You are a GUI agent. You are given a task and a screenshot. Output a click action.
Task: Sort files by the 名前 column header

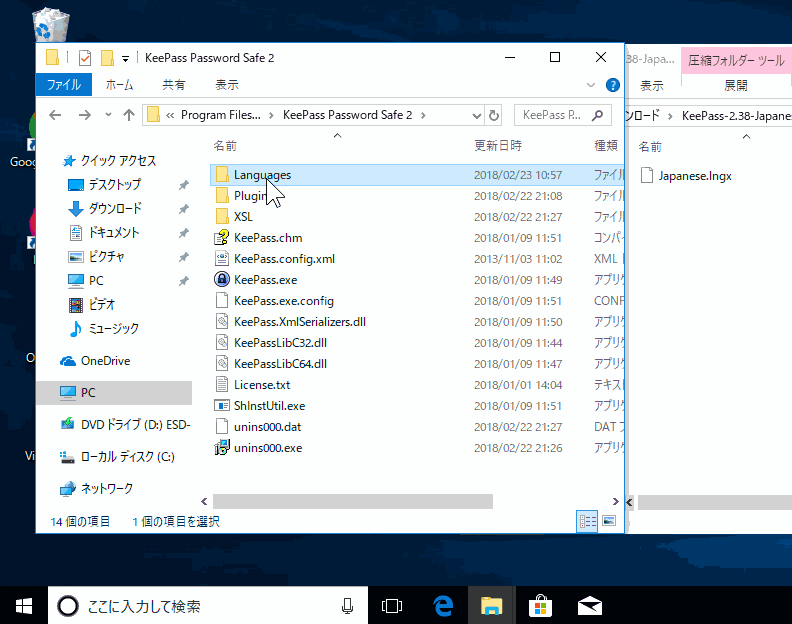[225, 146]
